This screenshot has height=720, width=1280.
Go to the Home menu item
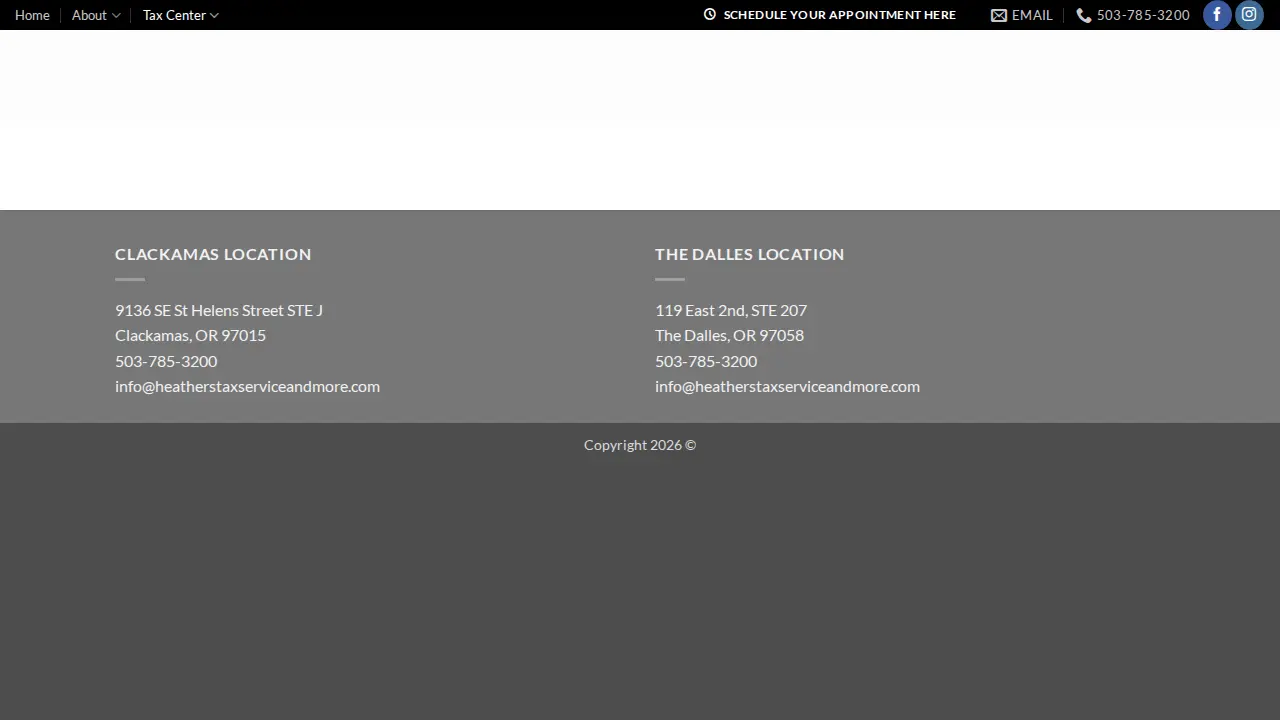[x=32, y=15]
